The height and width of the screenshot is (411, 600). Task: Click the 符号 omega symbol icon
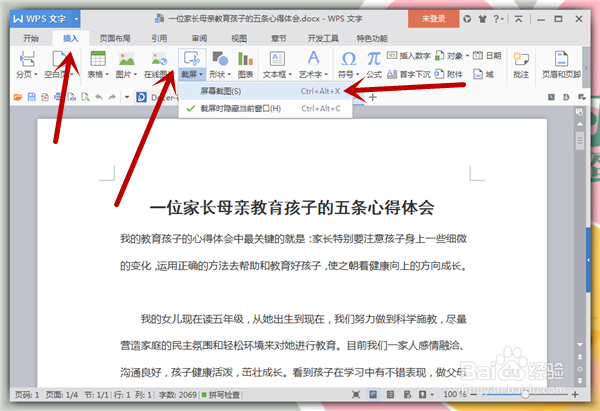click(349, 59)
